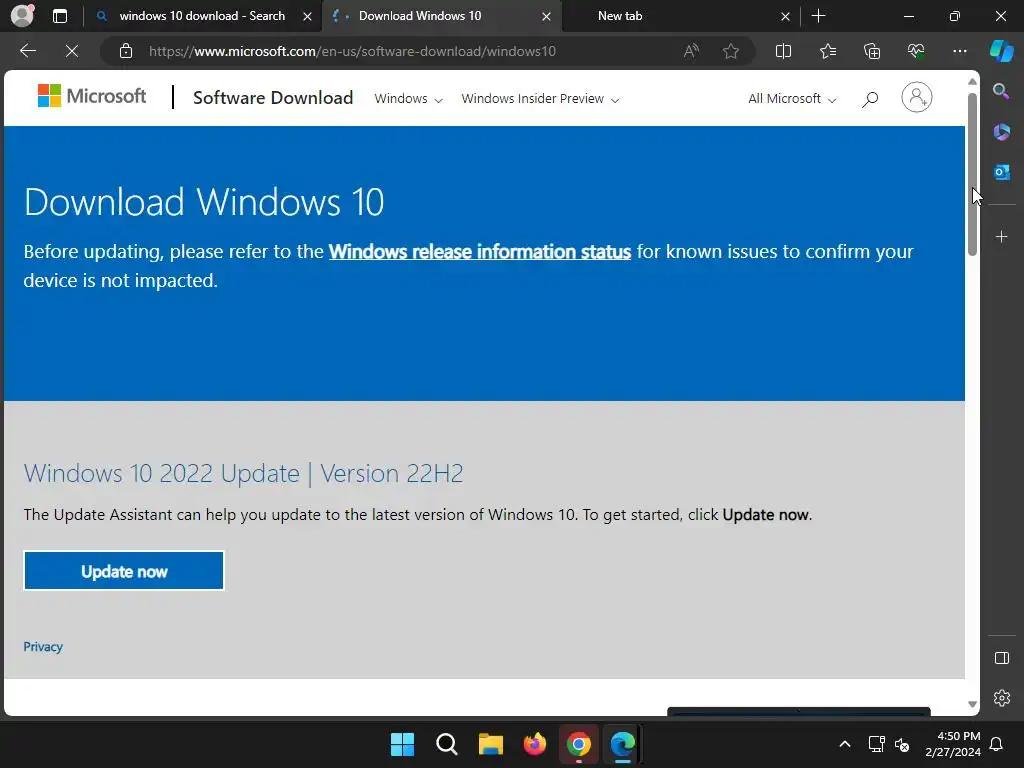Image resolution: width=1024 pixels, height=768 pixels.
Task: Expand Windows Insider Preview dropdown
Action: pos(540,99)
